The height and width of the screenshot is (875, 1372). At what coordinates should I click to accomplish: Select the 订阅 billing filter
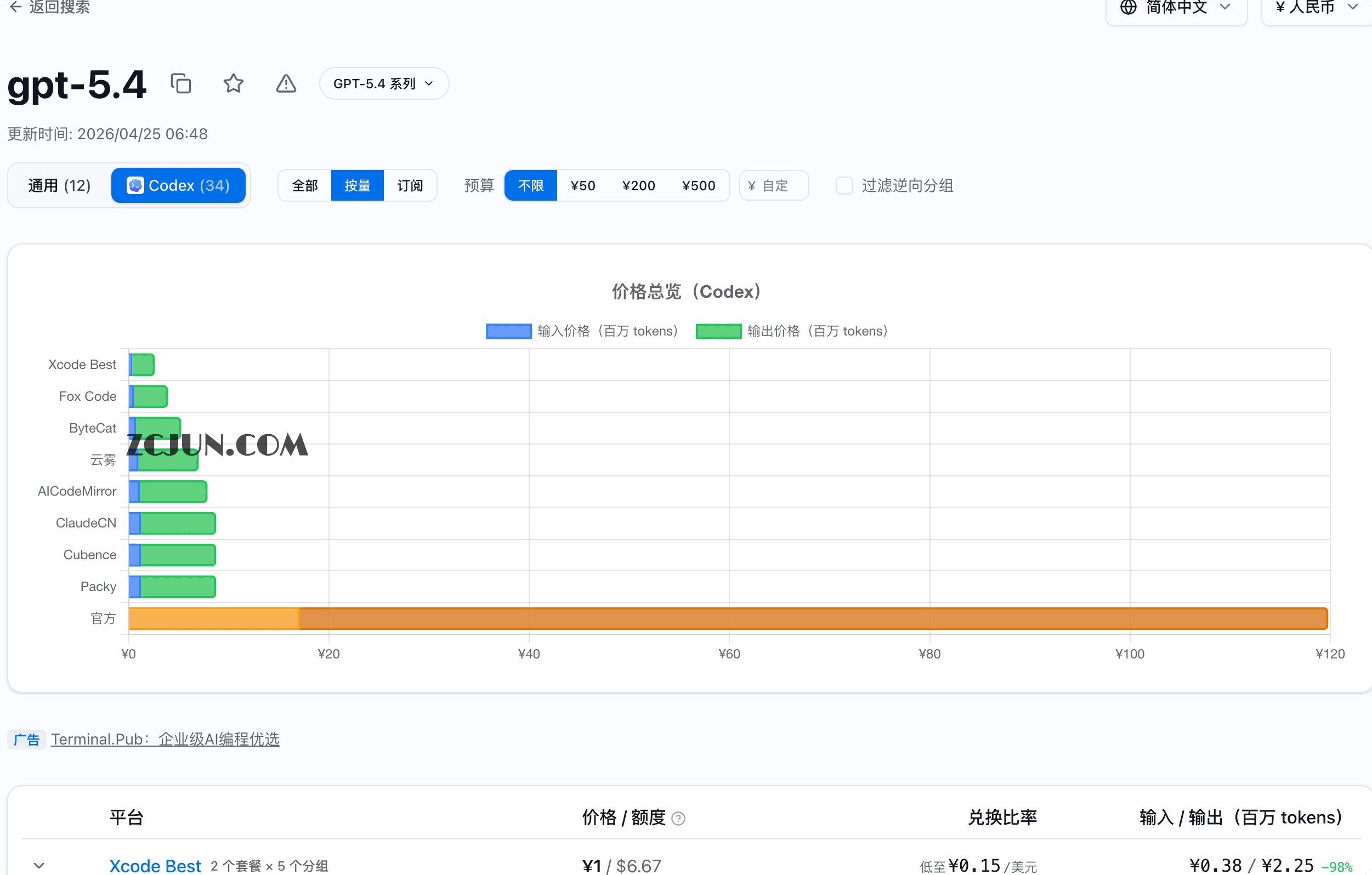tap(410, 186)
